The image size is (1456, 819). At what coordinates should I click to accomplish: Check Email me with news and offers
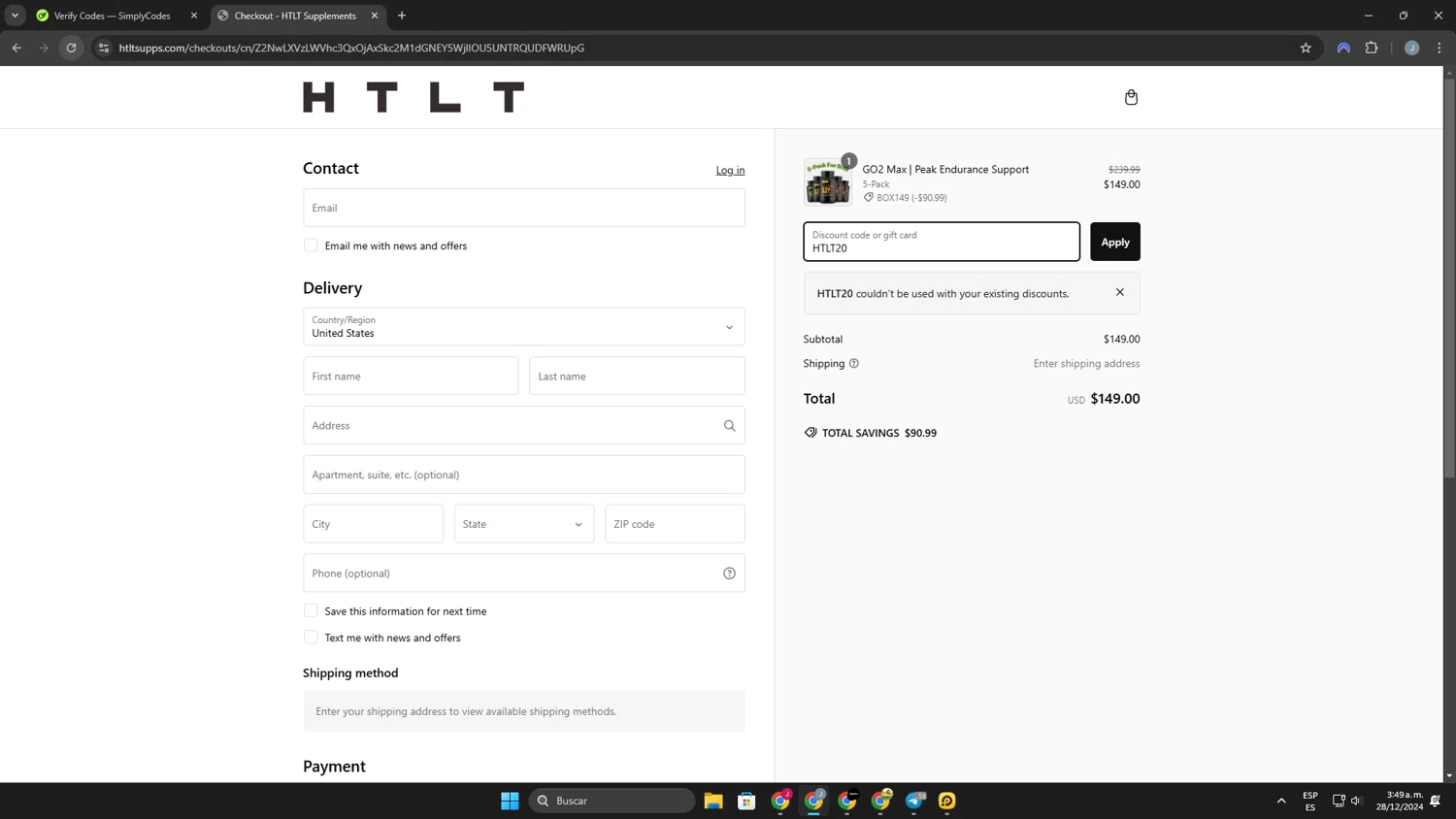(x=311, y=246)
